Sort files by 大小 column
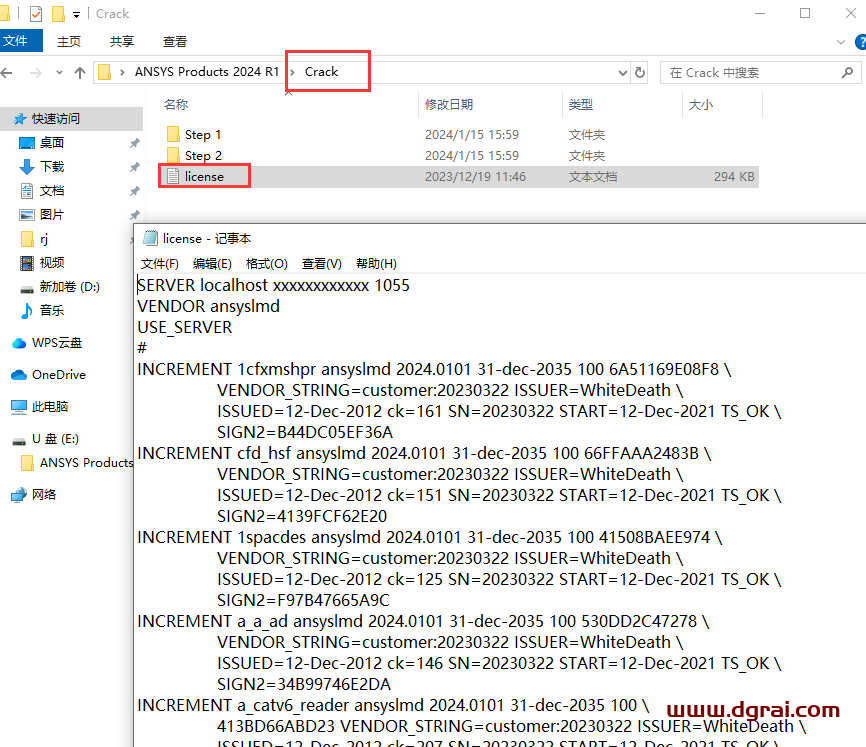The width and height of the screenshot is (866, 747). point(701,104)
